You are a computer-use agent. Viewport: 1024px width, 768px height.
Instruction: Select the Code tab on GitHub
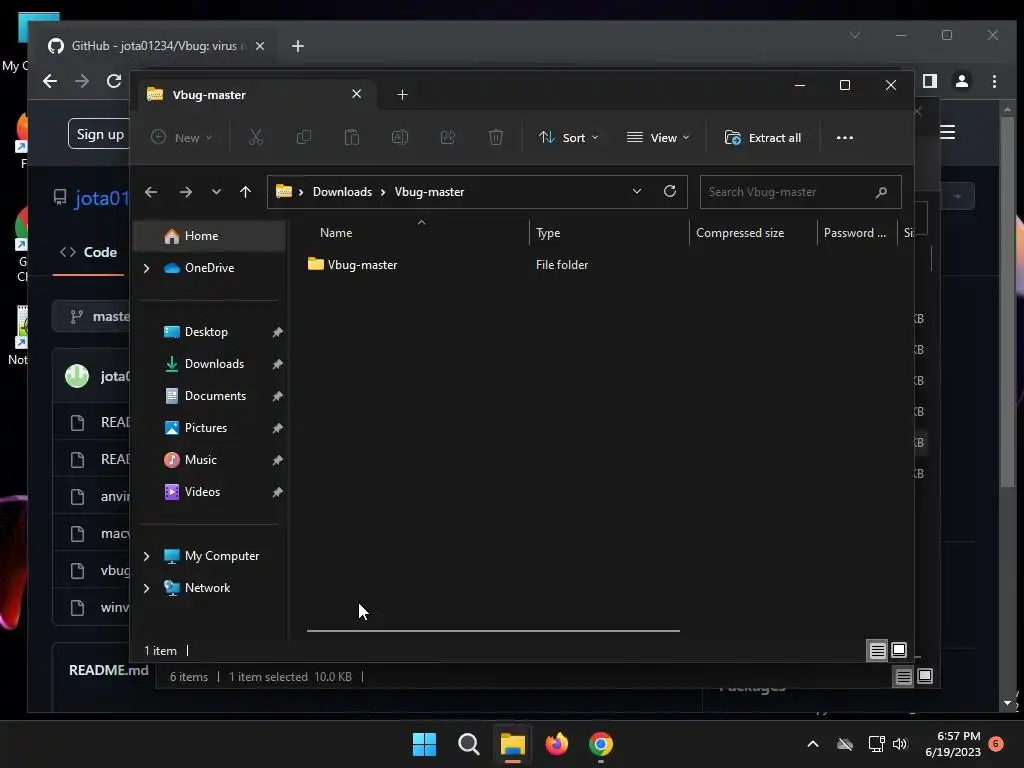click(x=89, y=252)
